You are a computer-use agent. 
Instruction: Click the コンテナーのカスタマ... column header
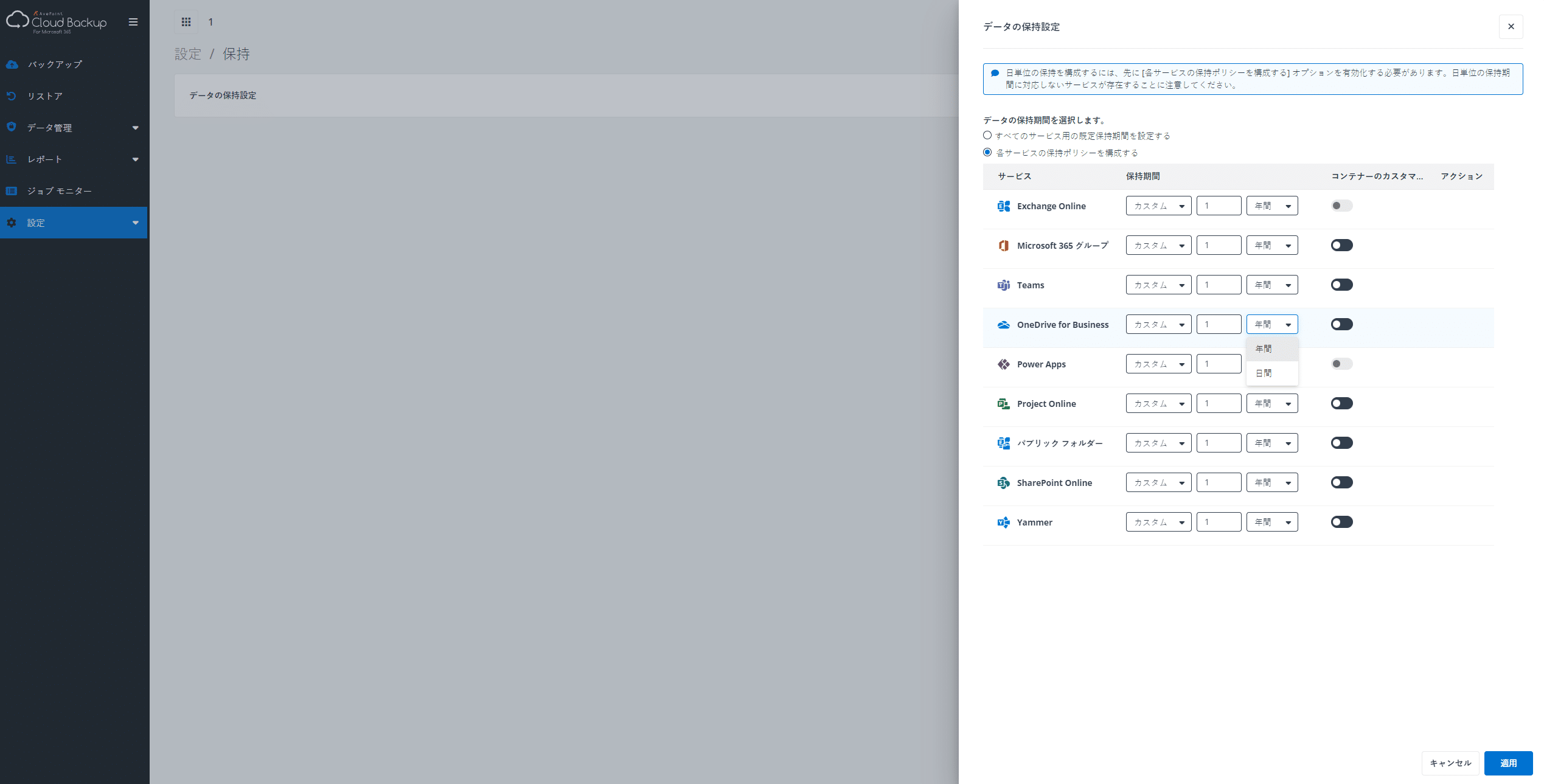pyautogui.click(x=1377, y=176)
